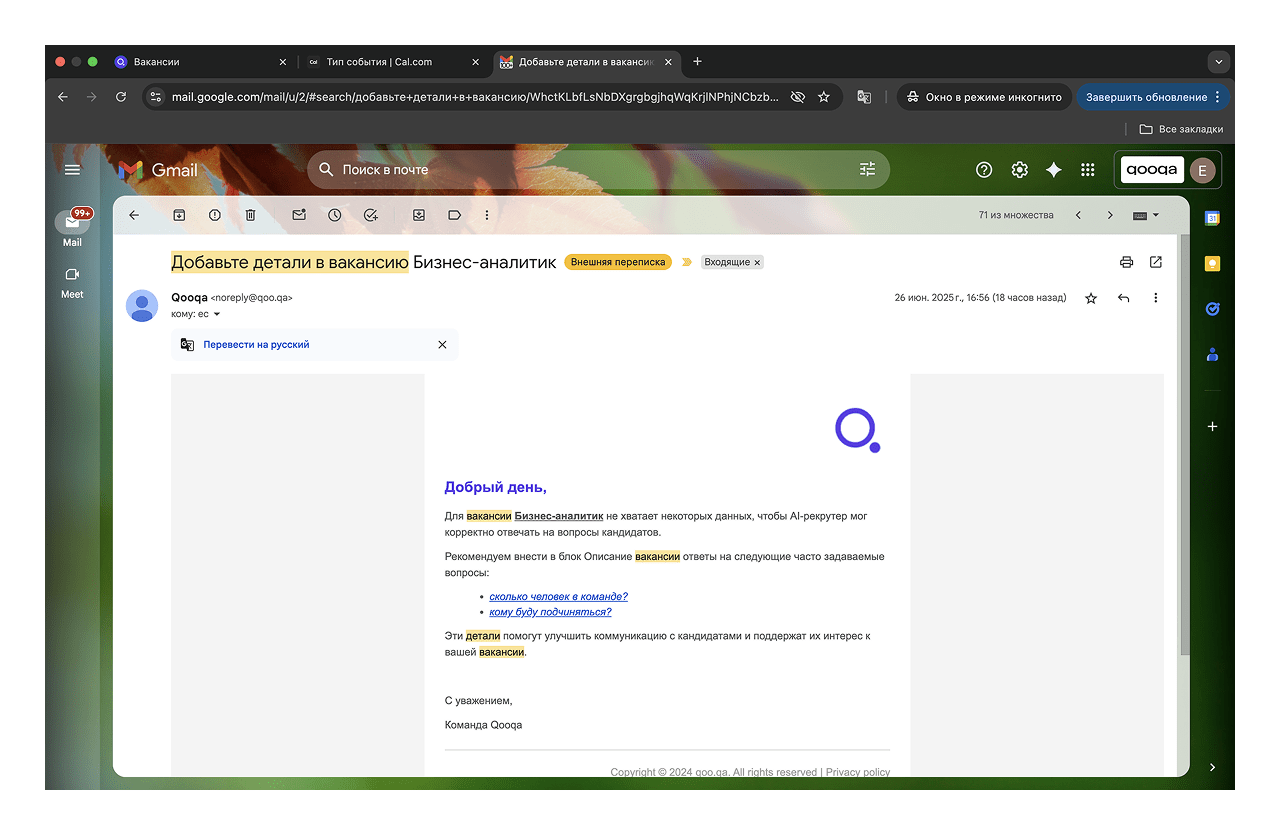Select Mail in left rail
1280x835 pixels.
click(72, 228)
